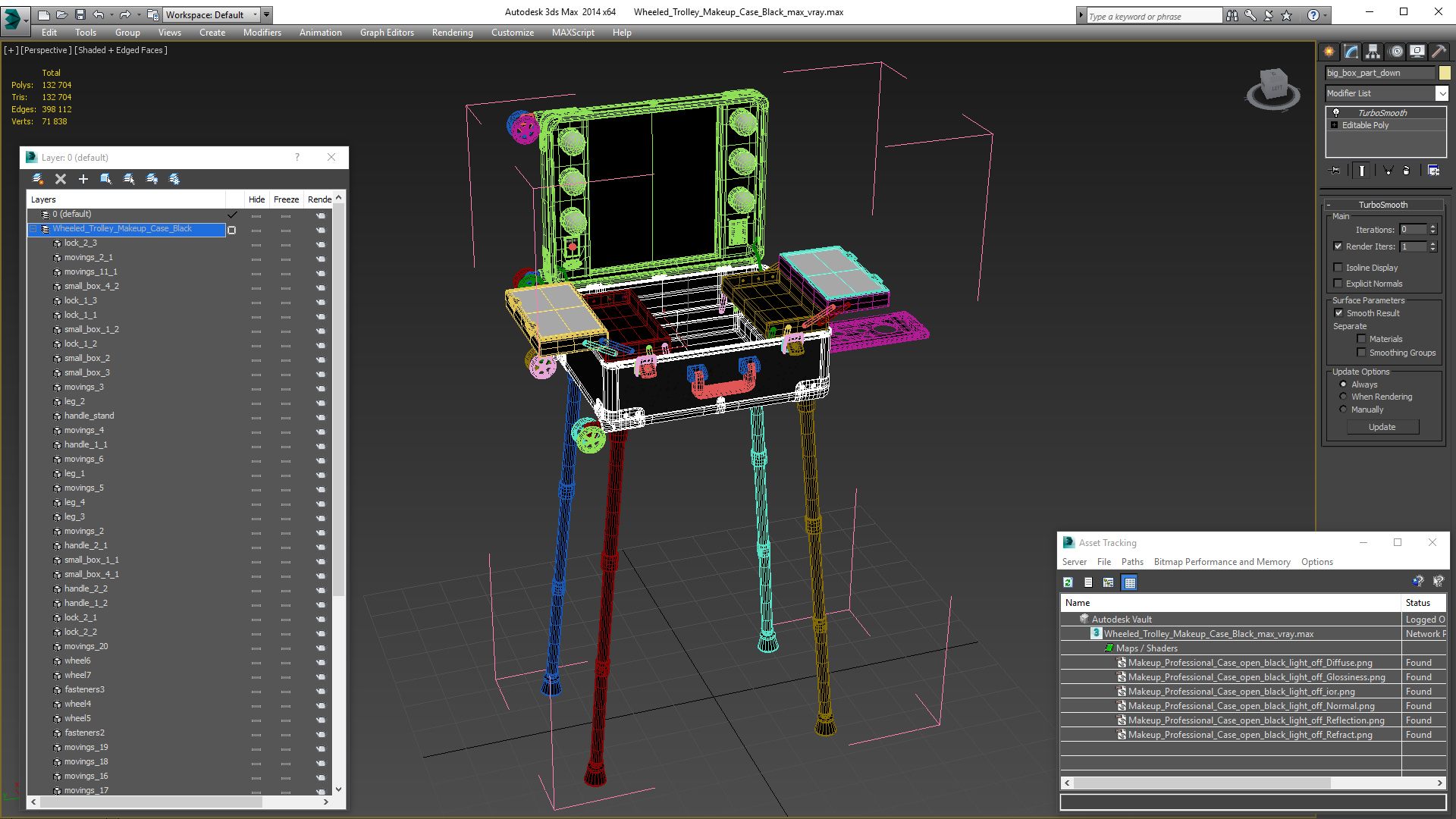The height and width of the screenshot is (819, 1456).
Task: Open the Modifiers menu
Action: [262, 33]
